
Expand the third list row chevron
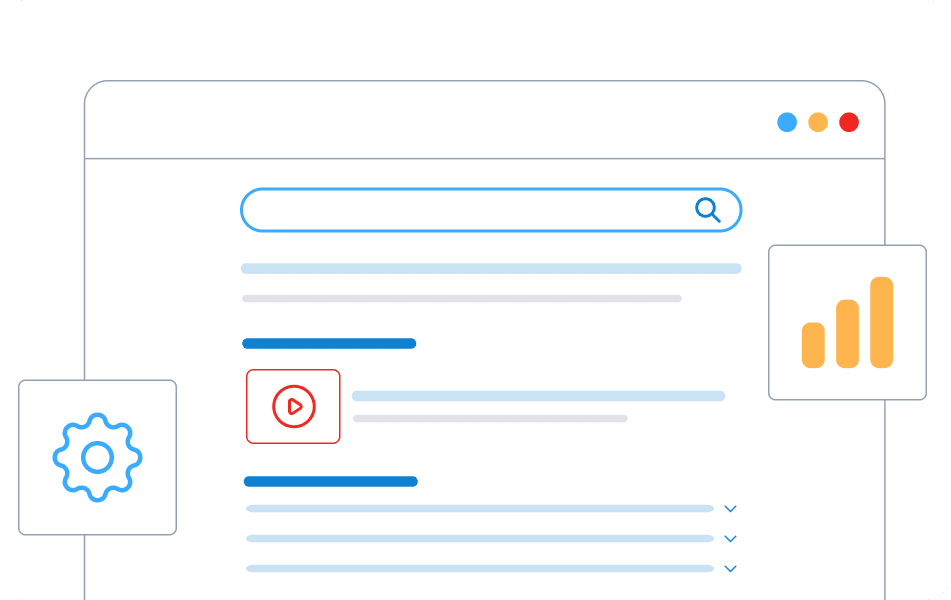[730, 569]
